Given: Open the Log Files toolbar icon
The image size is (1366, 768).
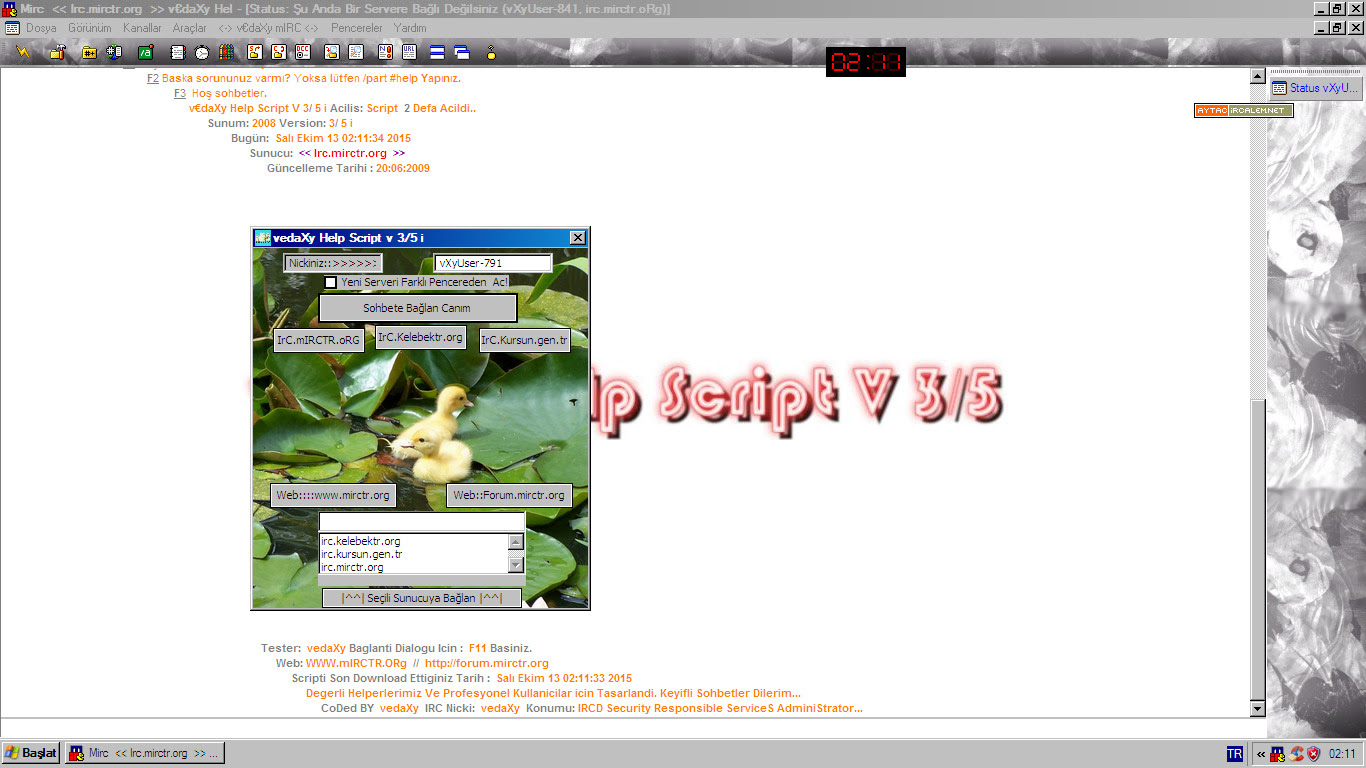Looking at the screenshot, I should tap(355, 52).
